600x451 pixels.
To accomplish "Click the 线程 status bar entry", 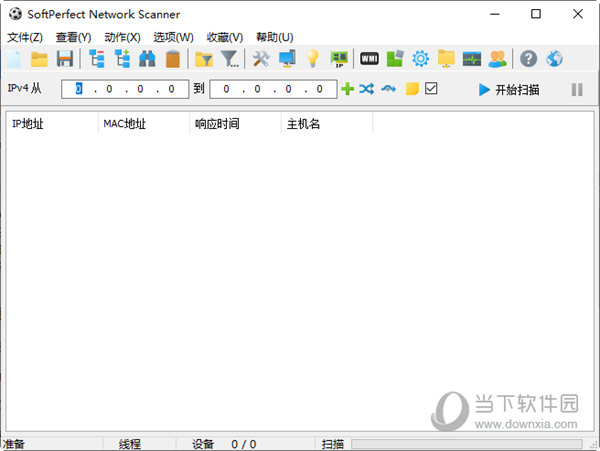I will 130,444.
